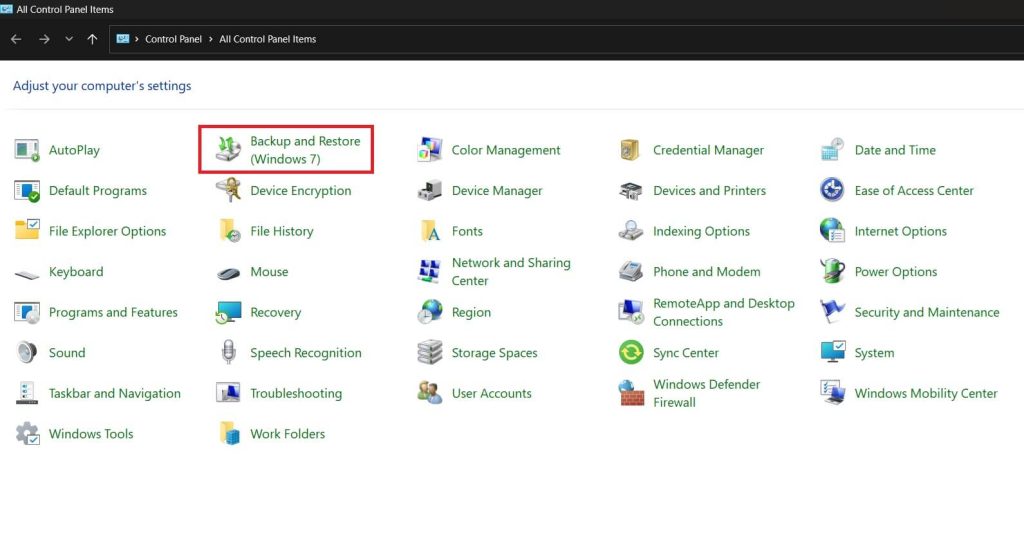Click the Speech Recognition microphone icon
The width and height of the screenshot is (1024, 540).
(x=228, y=353)
